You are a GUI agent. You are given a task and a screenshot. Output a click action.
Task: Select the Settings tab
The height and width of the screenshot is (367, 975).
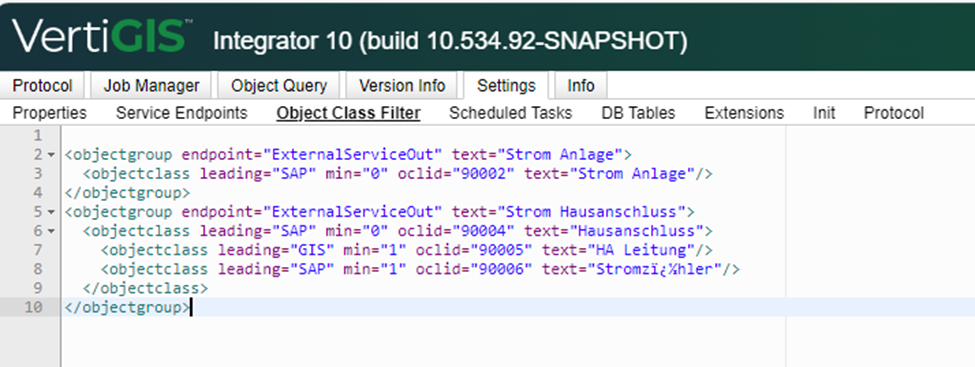[506, 86]
